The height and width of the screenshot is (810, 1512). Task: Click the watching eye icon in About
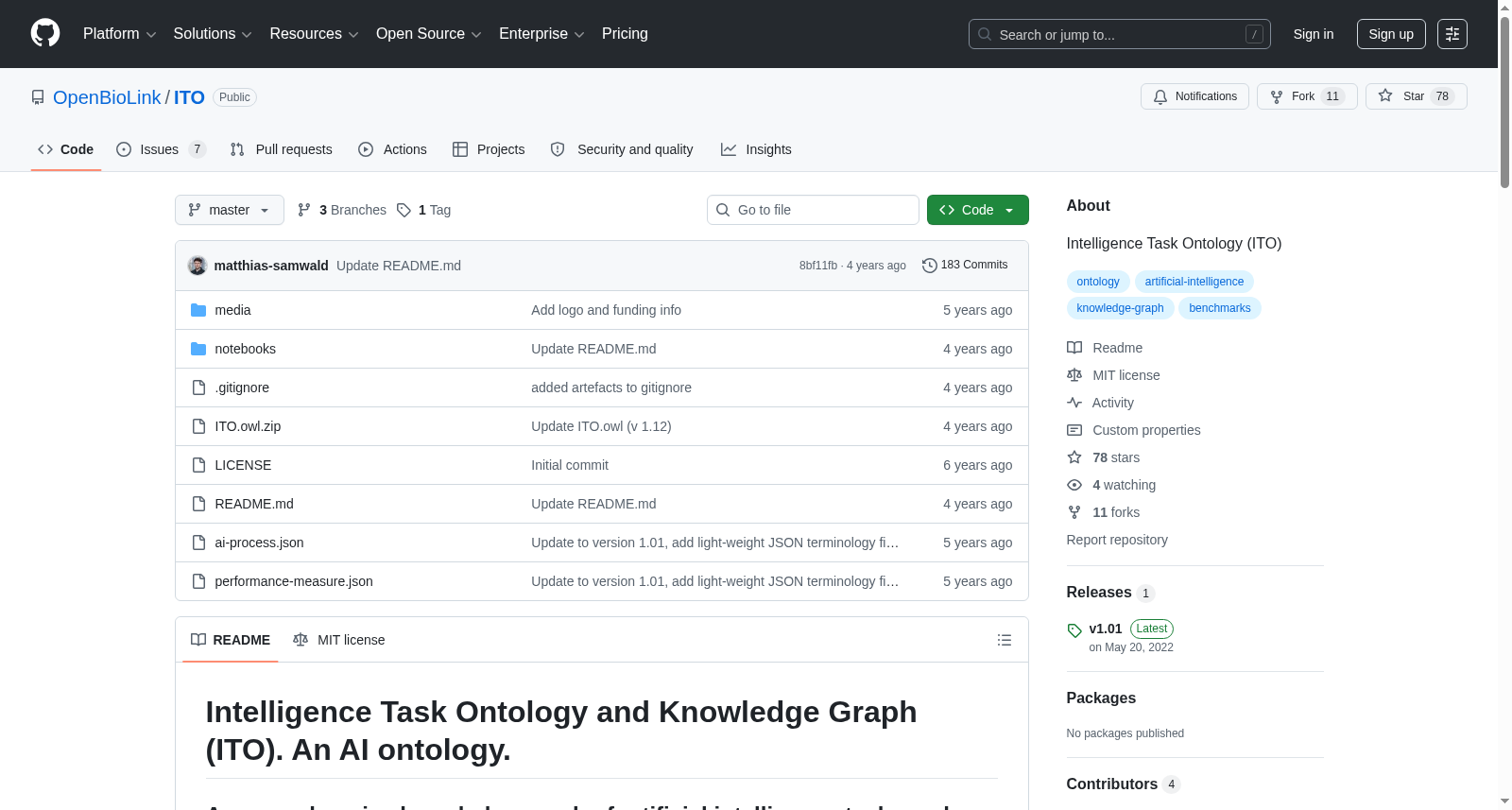[x=1074, y=485]
